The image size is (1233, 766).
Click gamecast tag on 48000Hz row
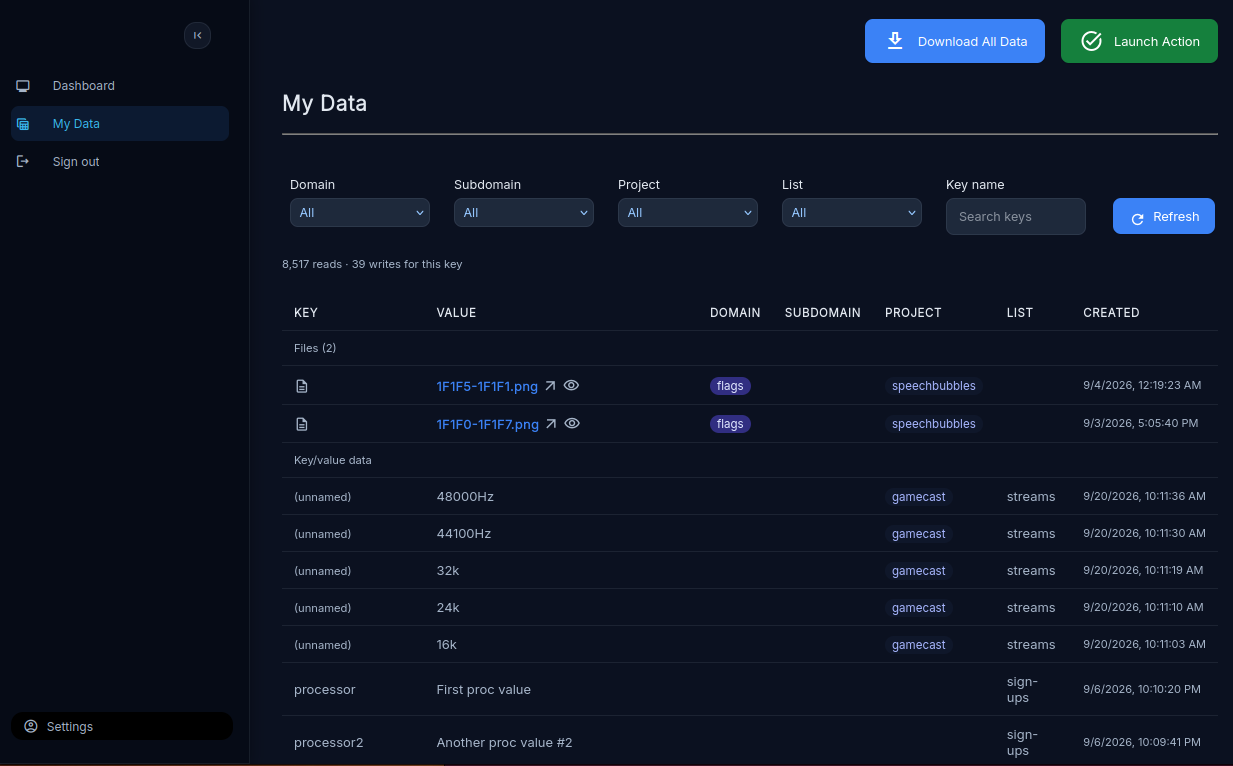pos(919,497)
